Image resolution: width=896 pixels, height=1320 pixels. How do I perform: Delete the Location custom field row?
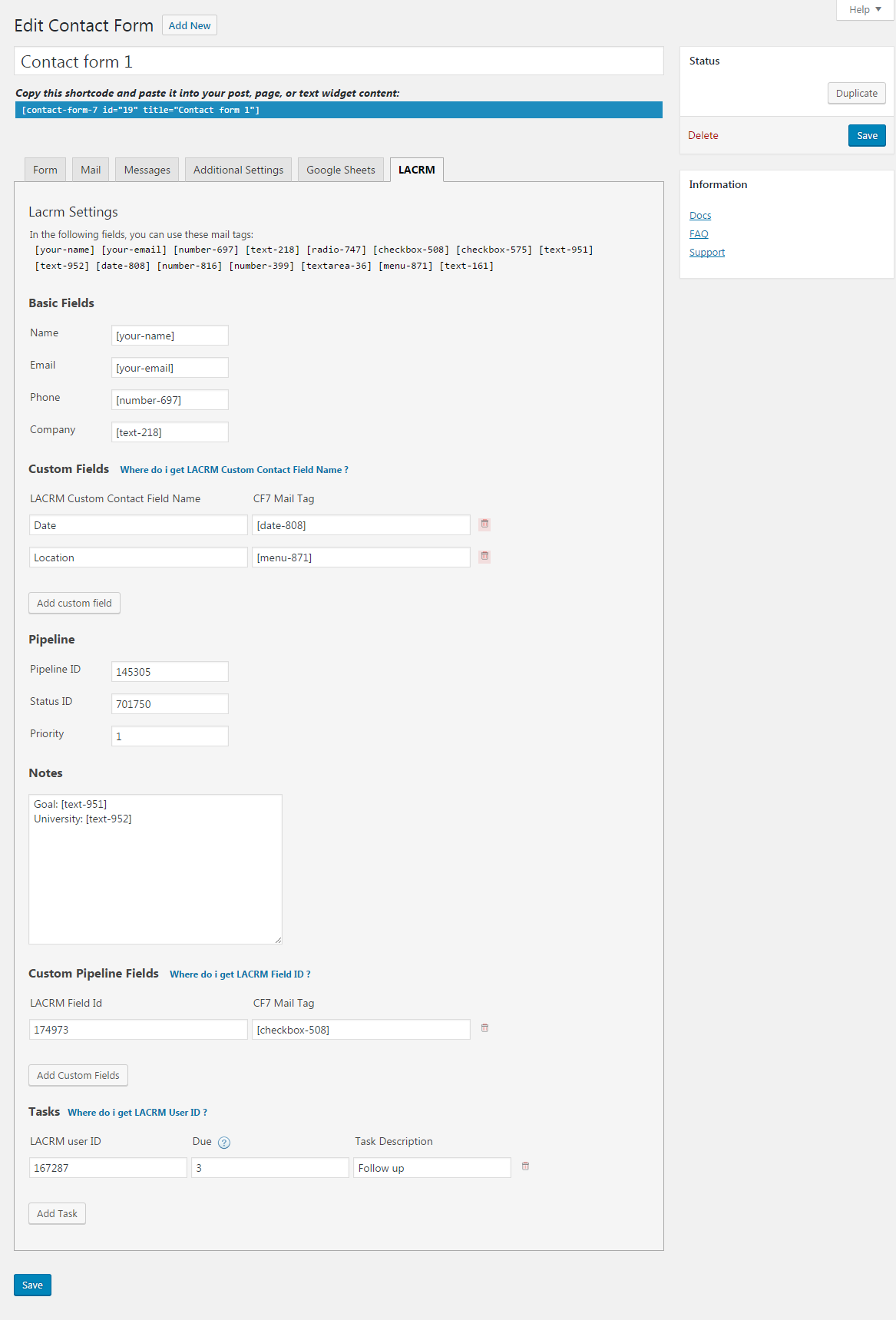pyautogui.click(x=484, y=557)
